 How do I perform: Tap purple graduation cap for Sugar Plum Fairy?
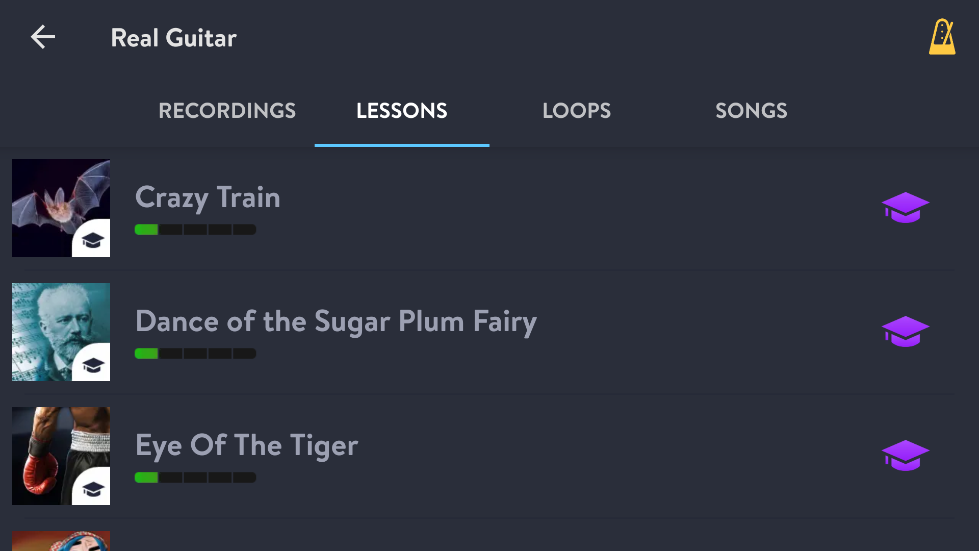click(905, 332)
